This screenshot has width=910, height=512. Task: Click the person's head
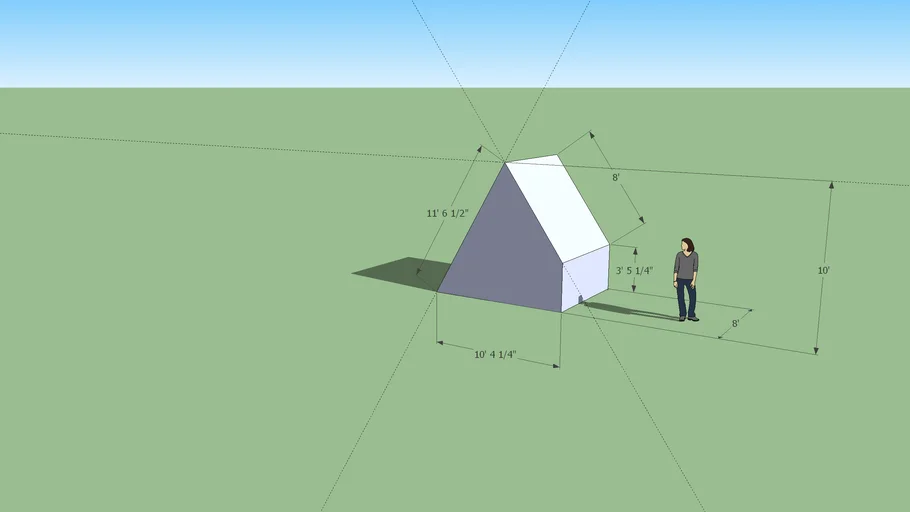tap(687, 245)
